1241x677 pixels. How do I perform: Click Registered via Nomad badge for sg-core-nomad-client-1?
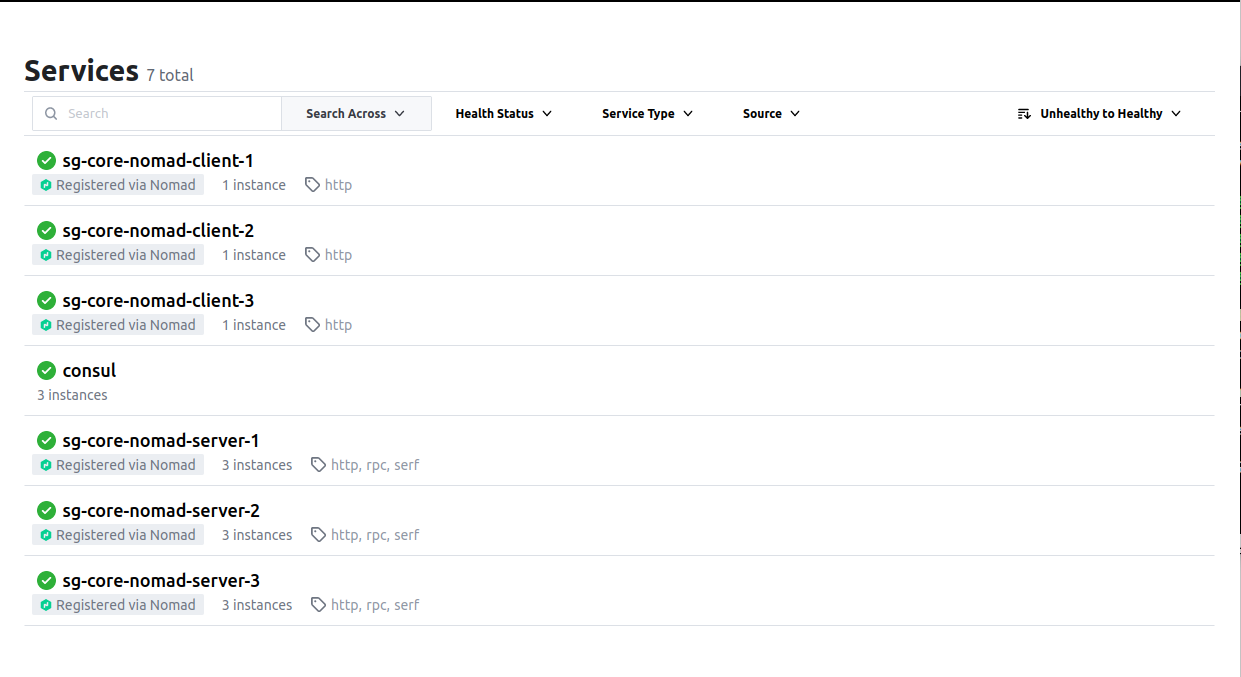click(118, 185)
